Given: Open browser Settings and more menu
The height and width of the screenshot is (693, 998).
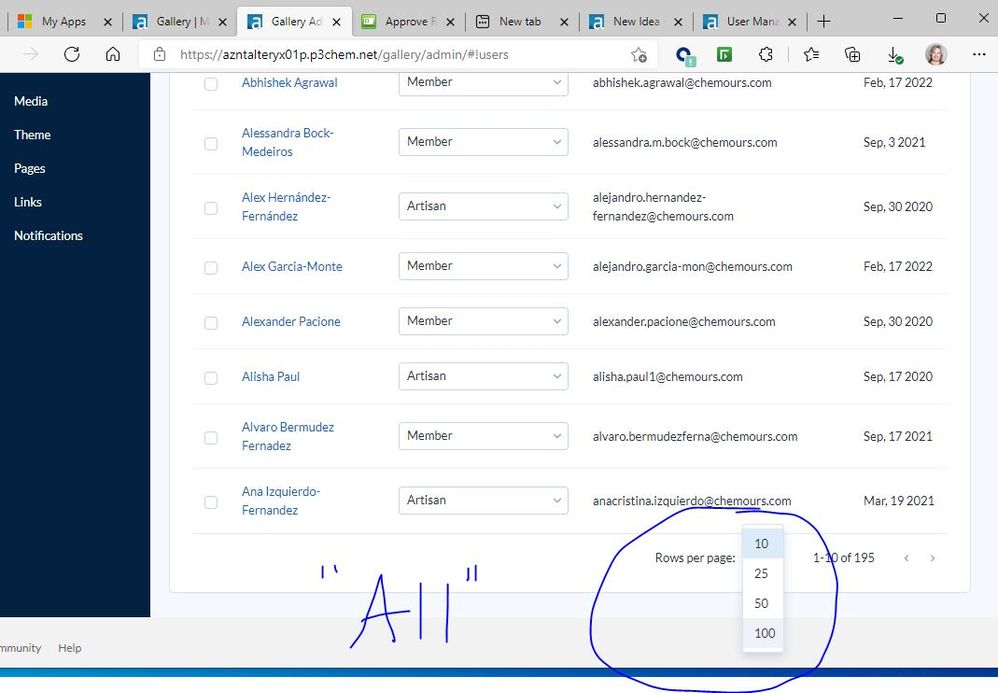Looking at the screenshot, I should tap(979, 54).
